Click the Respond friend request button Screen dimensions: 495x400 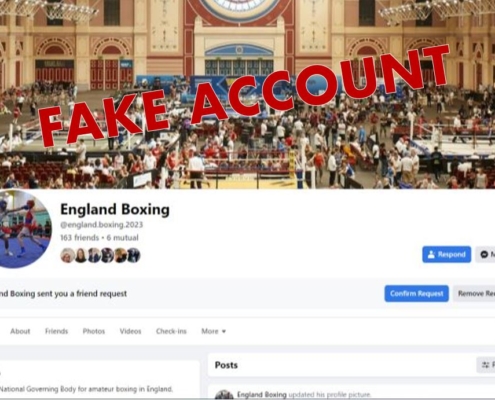click(x=446, y=254)
